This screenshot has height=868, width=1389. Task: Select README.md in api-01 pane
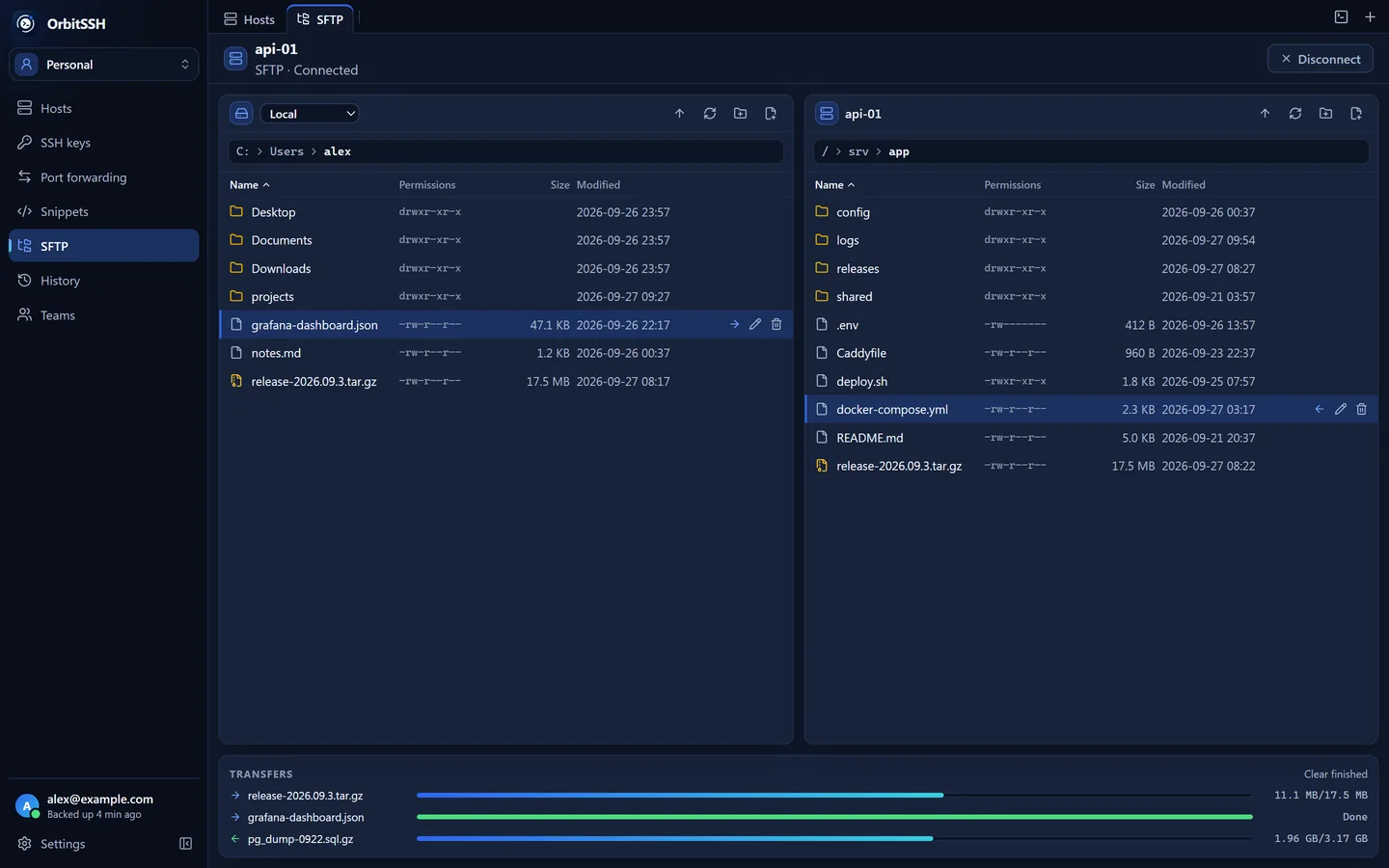1091,438
